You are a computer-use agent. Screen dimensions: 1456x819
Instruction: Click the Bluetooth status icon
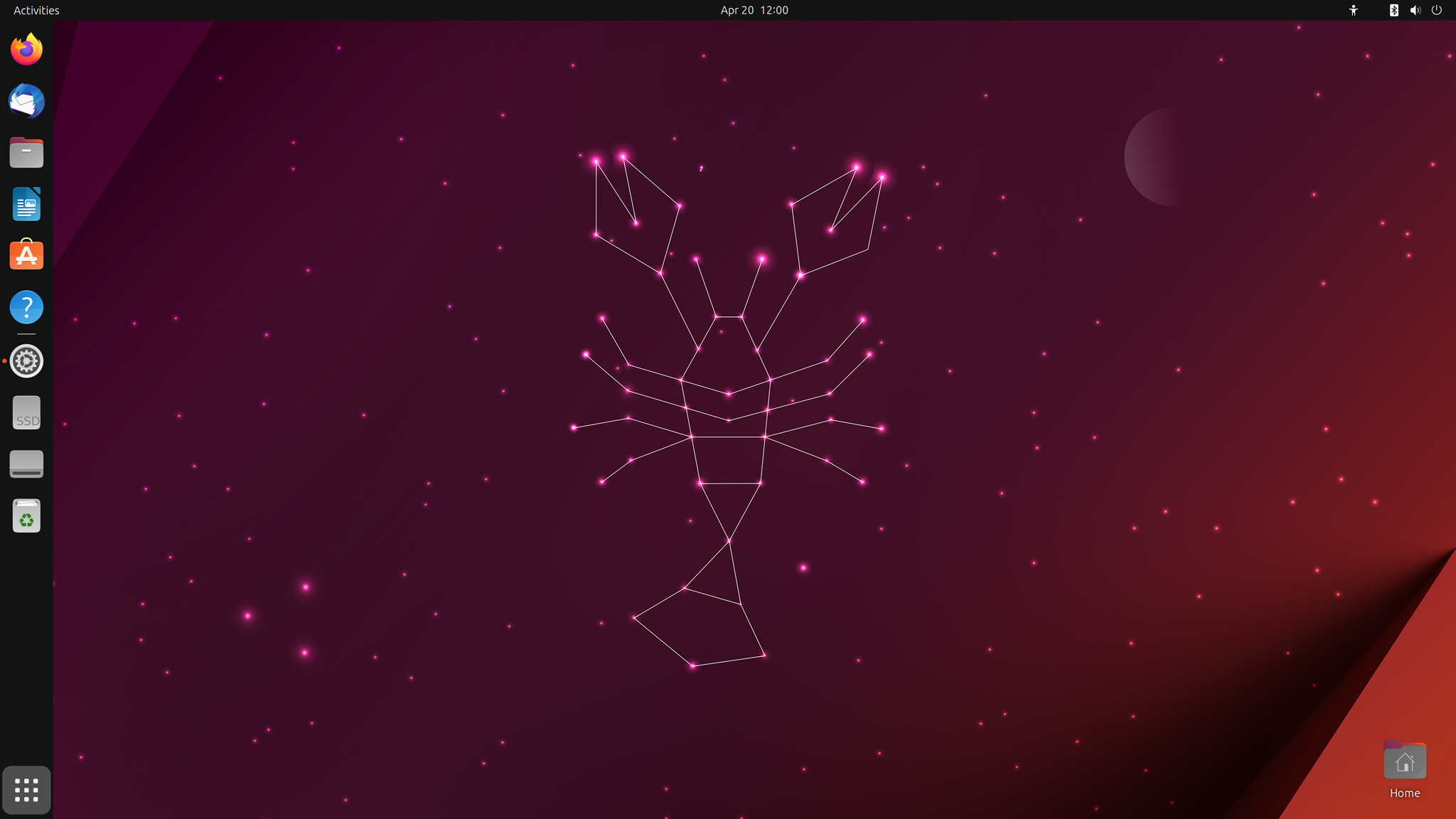pyautogui.click(x=1393, y=10)
